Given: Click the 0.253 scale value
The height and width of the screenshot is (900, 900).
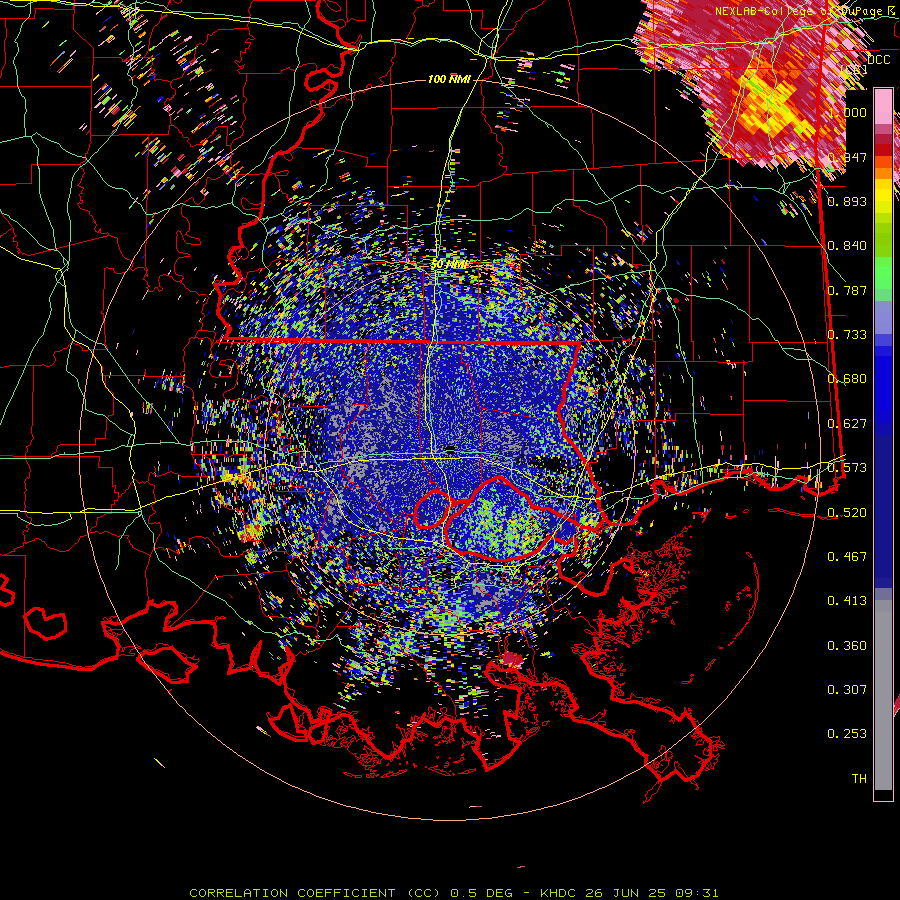Looking at the screenshot, I should coord(847,734).
